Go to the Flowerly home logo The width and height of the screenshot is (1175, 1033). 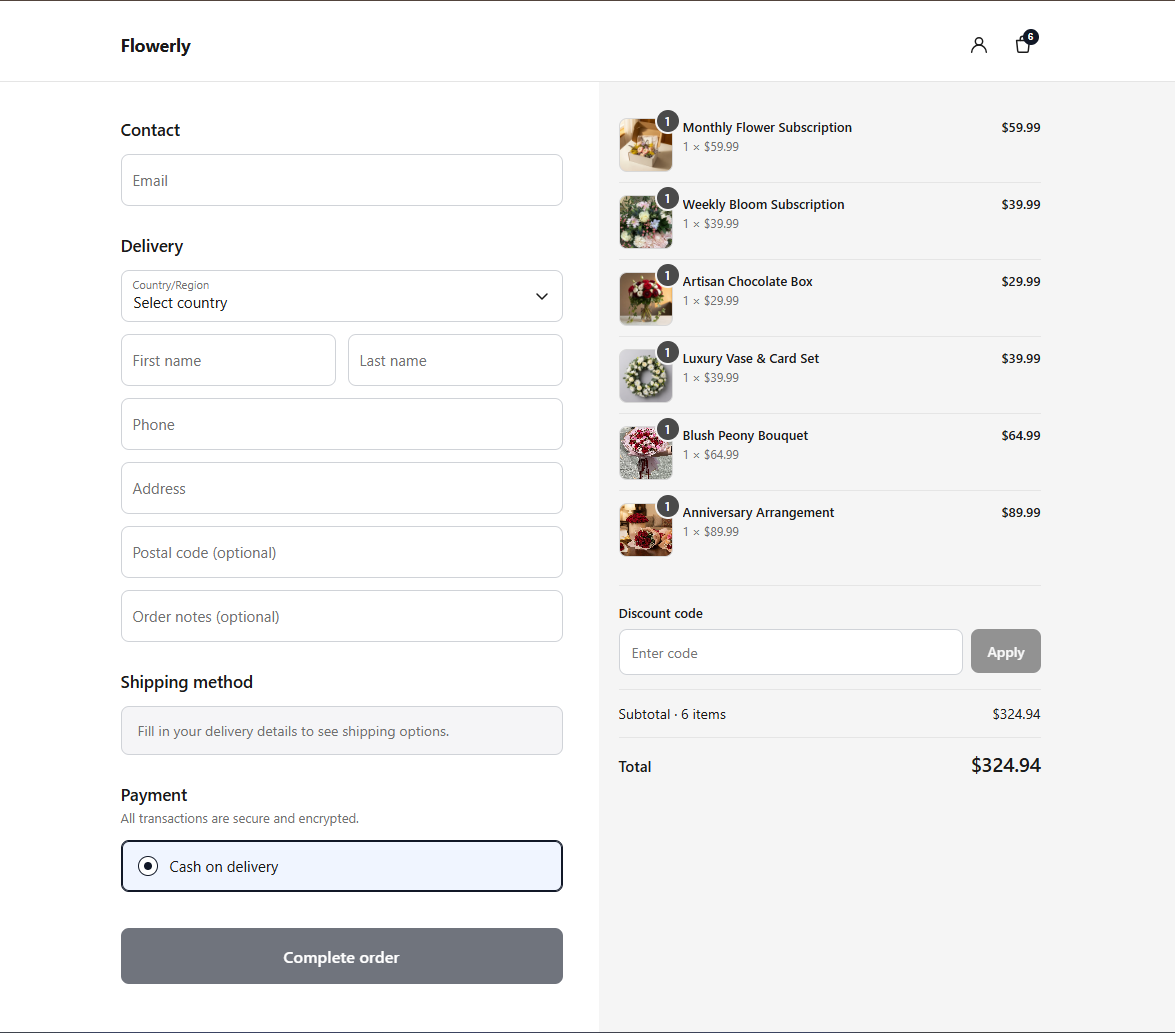click(155, 46)
